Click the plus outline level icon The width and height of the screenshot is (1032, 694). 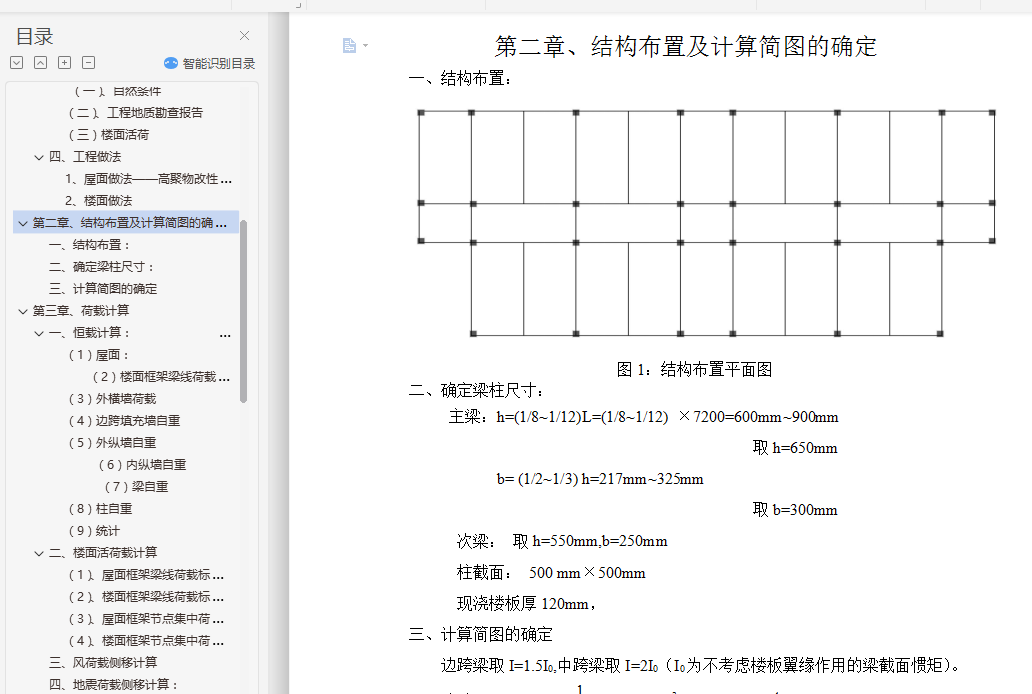pos(64,63)
